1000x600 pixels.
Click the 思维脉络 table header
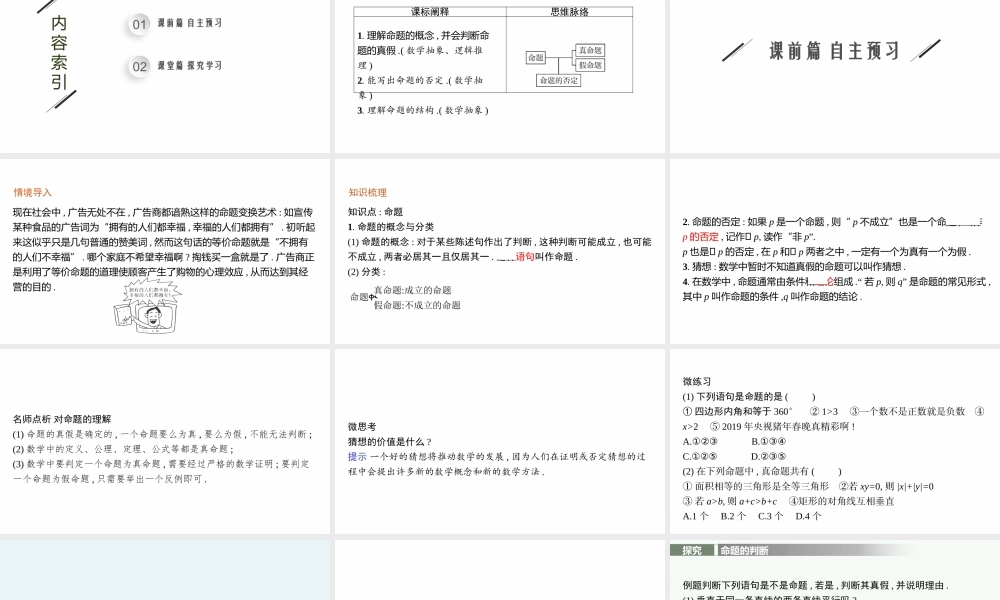(x=570, y=10)
